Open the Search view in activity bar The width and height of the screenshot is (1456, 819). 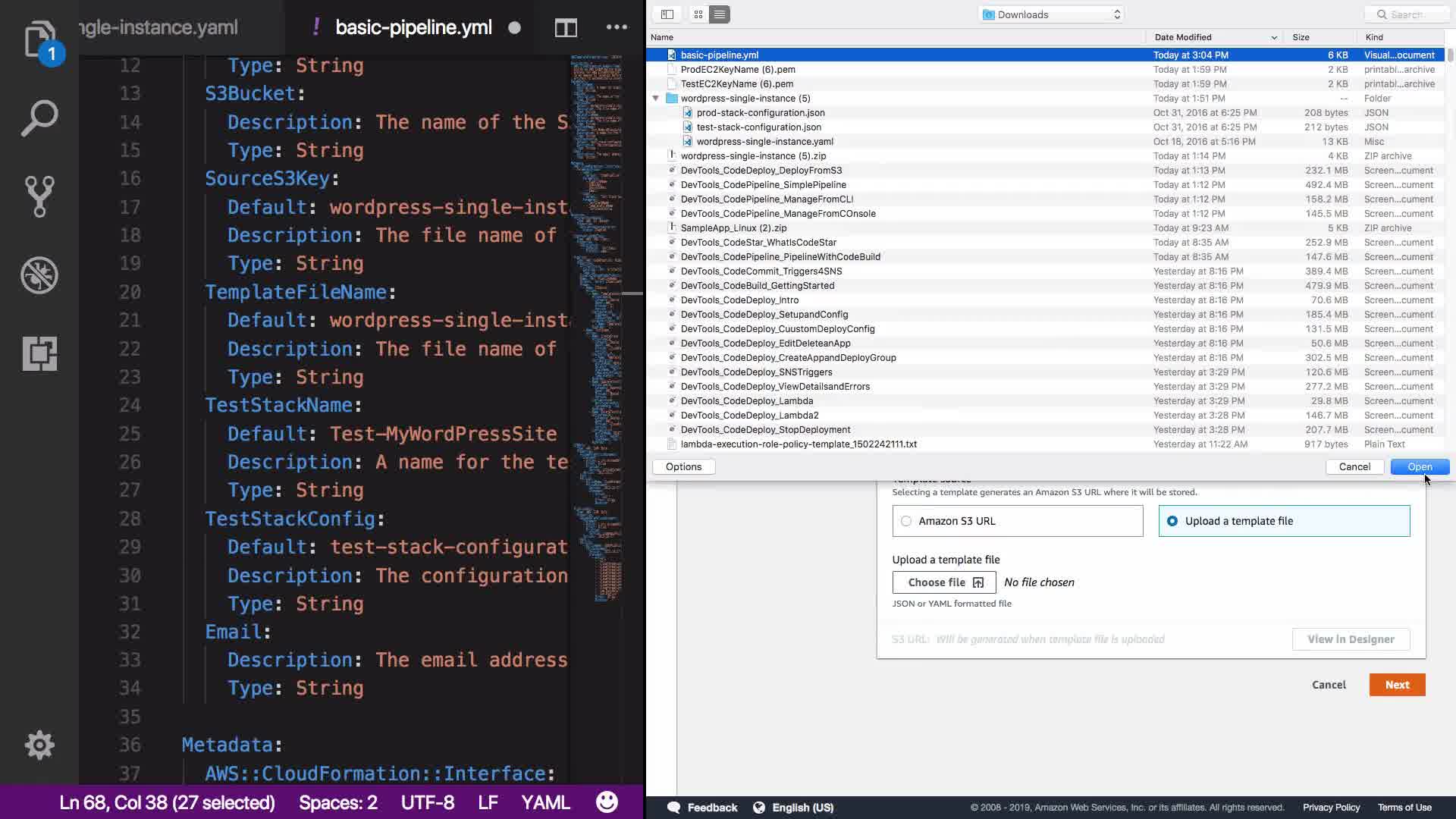(x=39, y=118)
